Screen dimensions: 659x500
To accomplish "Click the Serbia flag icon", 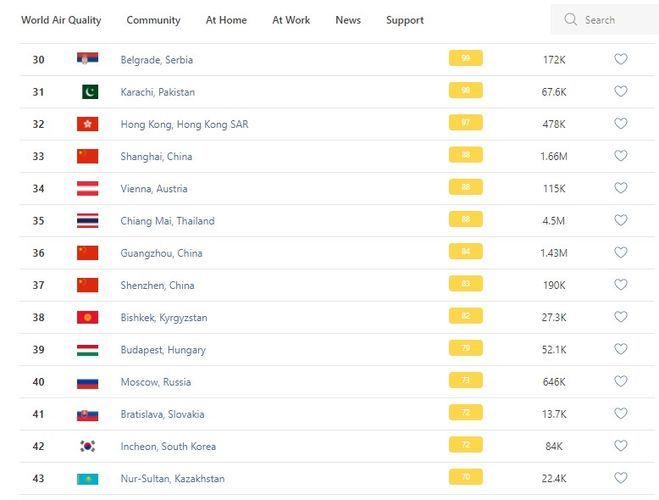I will coord(88,59).
